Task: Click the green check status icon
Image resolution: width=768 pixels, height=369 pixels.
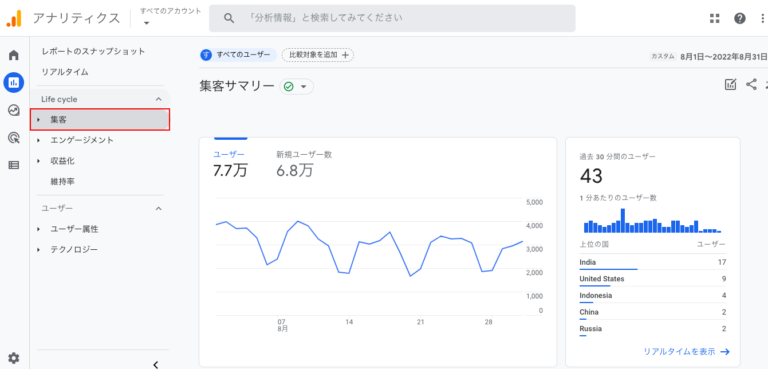Action: click(288, 87)
